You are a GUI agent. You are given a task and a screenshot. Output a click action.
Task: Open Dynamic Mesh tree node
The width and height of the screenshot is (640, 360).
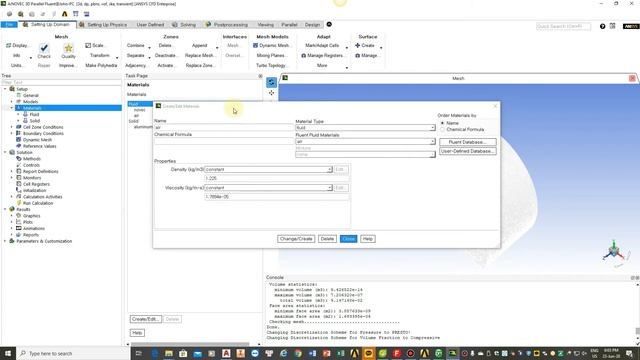point(37,140)
